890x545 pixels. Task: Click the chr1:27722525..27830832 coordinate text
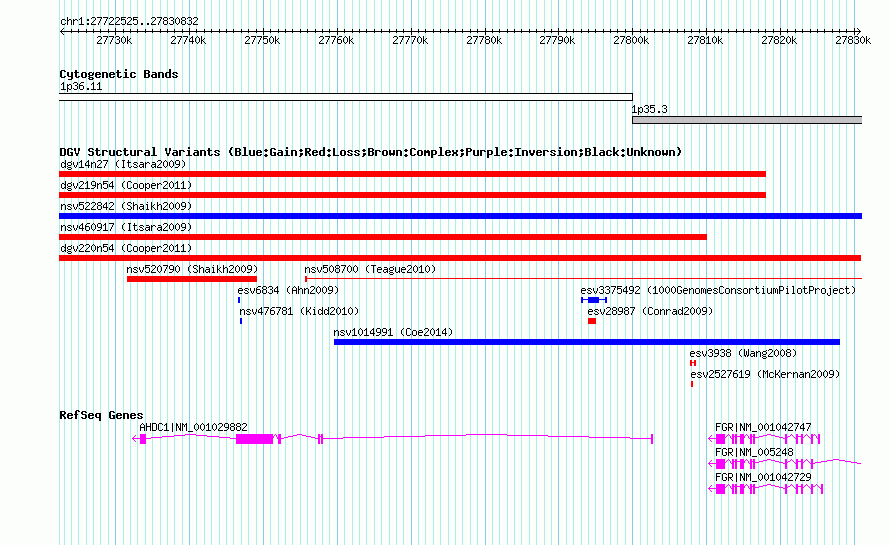[x=129, y=21]
